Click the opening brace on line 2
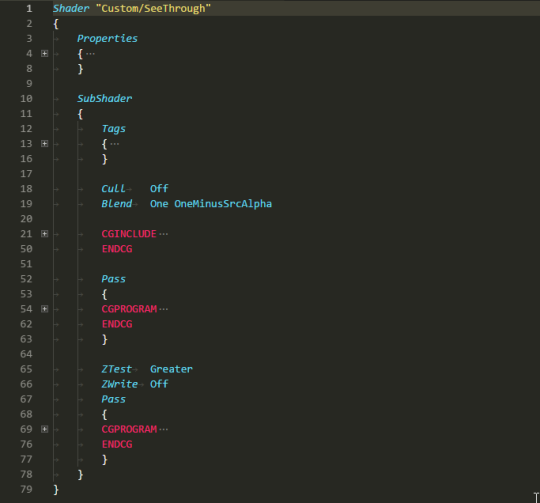 coord(56,24)
